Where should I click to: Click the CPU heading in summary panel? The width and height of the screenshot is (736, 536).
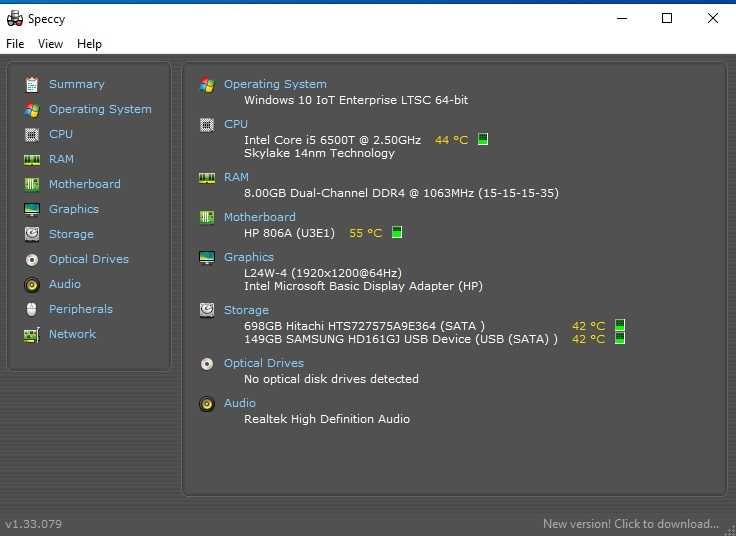[236, 124]
